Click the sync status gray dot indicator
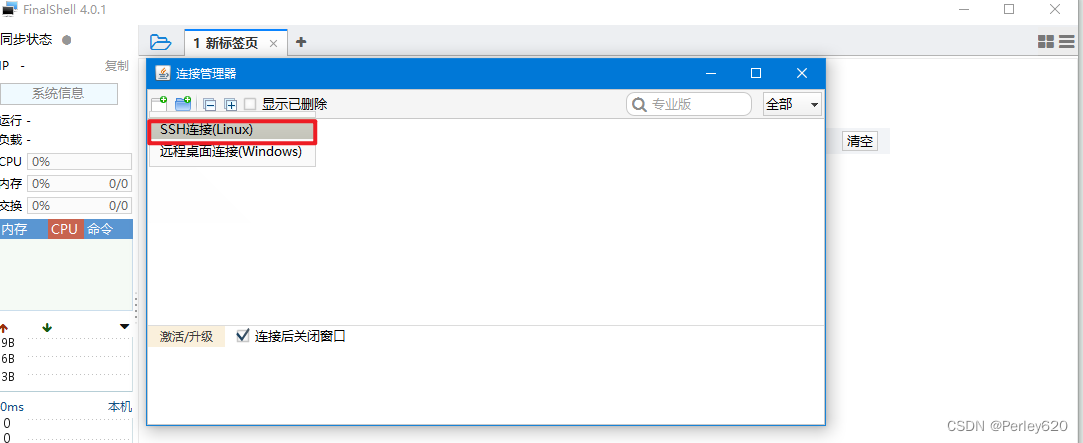This screenshot has width=1083, height=443. [x=66, y=40]
